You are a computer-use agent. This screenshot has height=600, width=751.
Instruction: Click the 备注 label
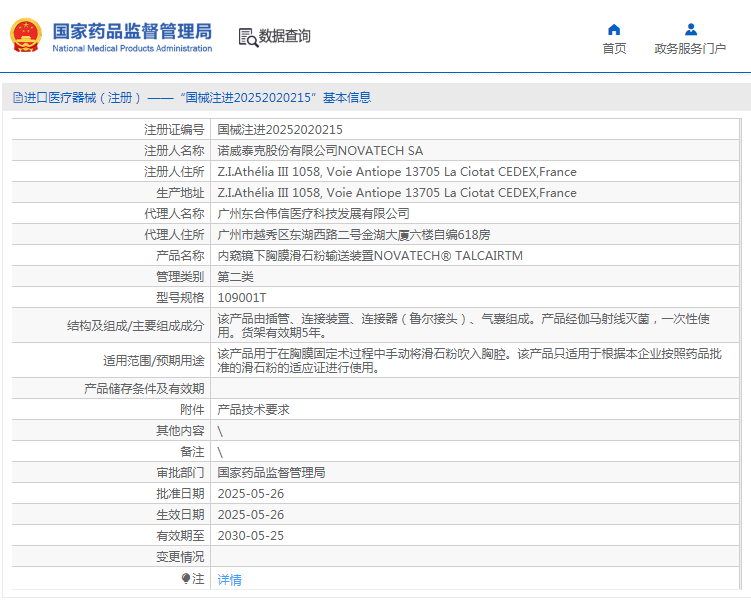coord(192,452)
